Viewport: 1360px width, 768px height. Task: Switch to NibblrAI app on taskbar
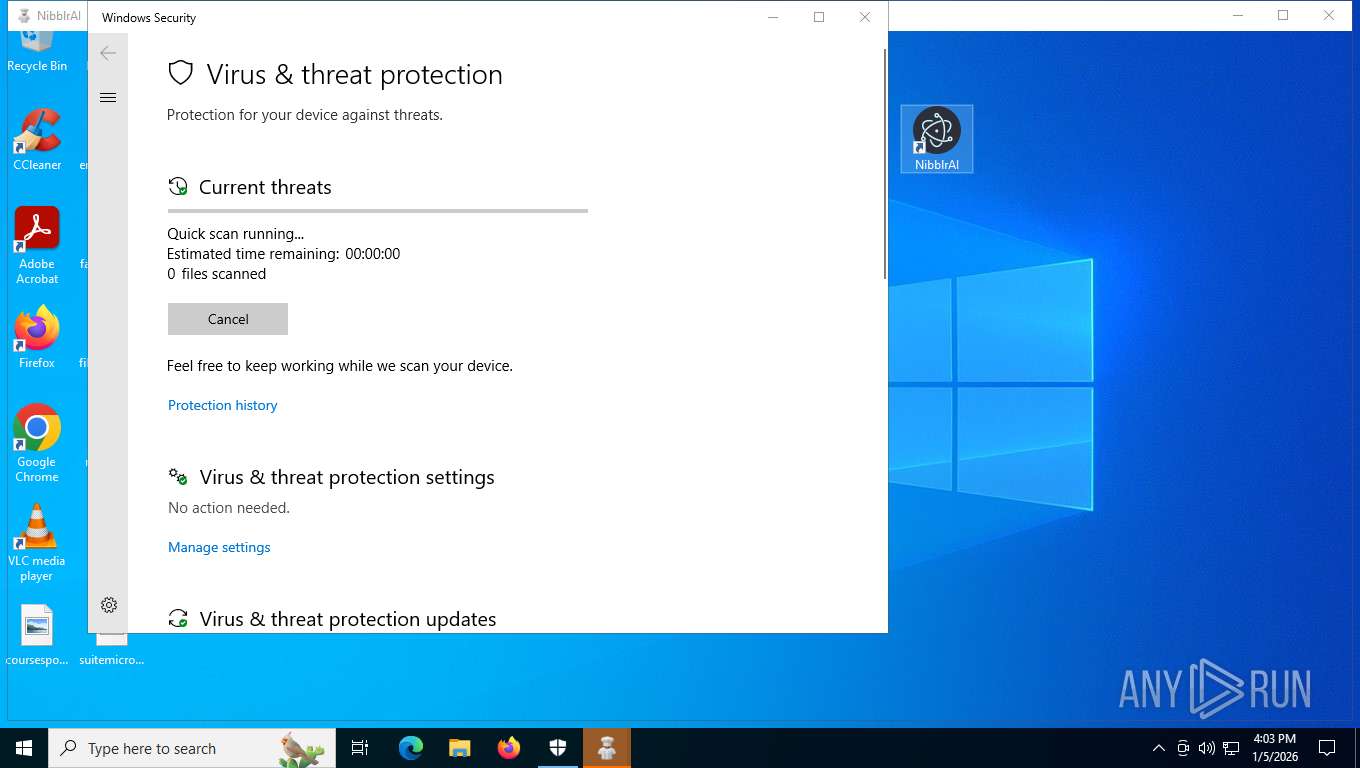point(607,748)
